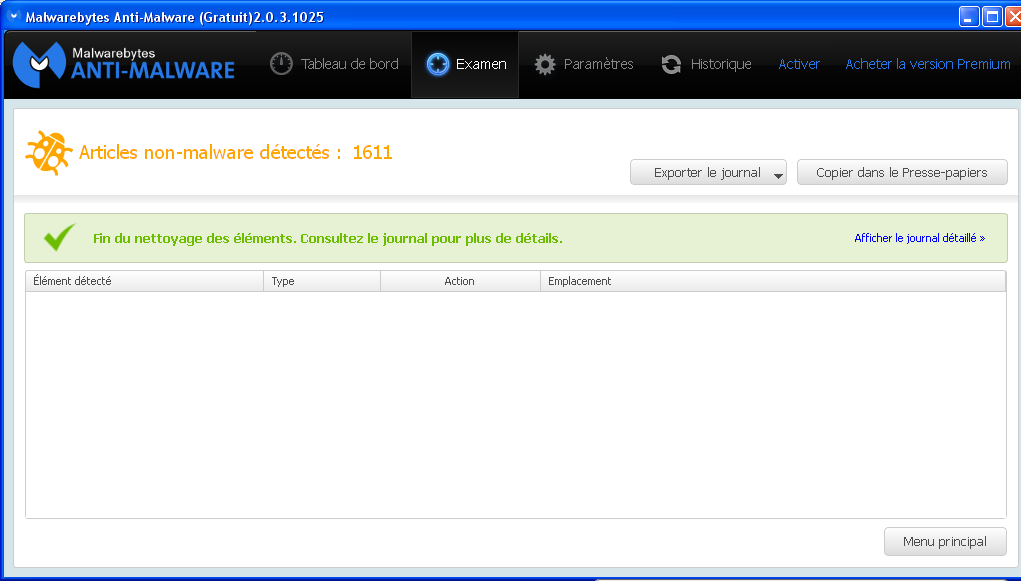The width and height of the screenshot is (1021, 581).
Task: Return via the Menu principal button
Action: coord(945,541)
